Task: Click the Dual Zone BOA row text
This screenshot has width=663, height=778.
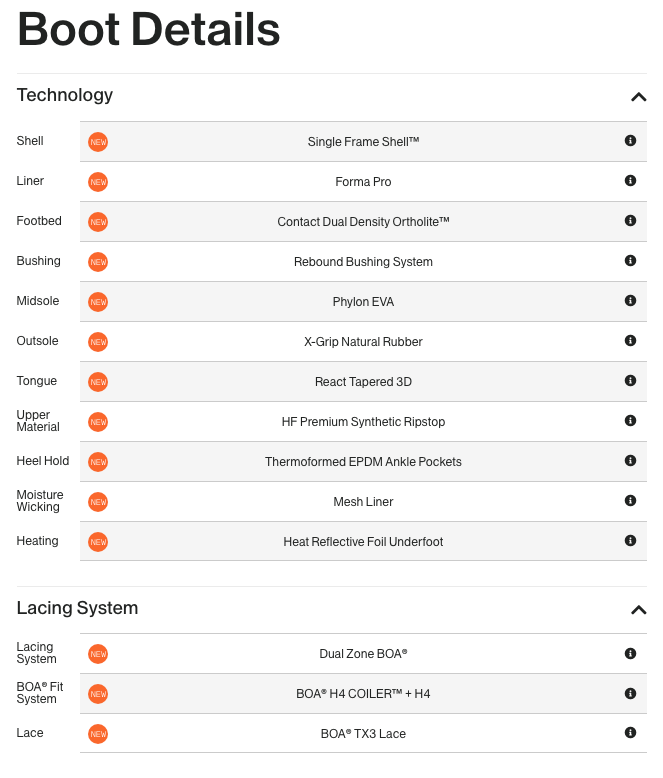Action: (x=363, y=654)
